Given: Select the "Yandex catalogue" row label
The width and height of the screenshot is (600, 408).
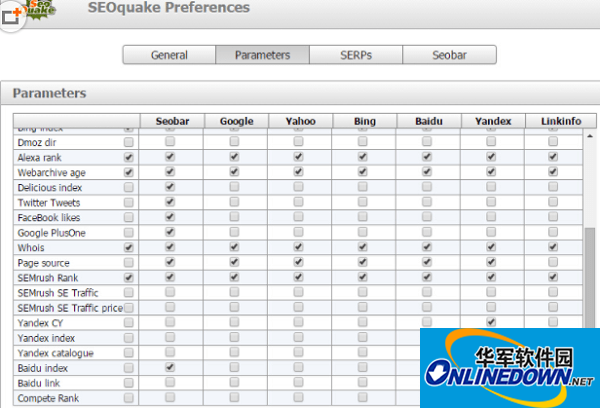Looking at the screenshot, I should (x=55, y=353).
